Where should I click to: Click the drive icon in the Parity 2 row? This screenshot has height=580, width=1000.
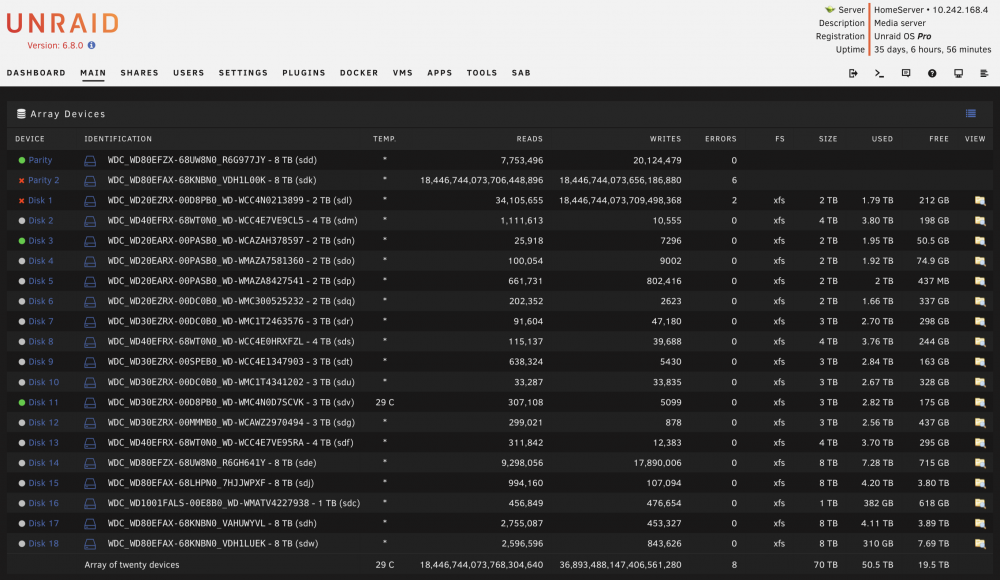(90, 181)
